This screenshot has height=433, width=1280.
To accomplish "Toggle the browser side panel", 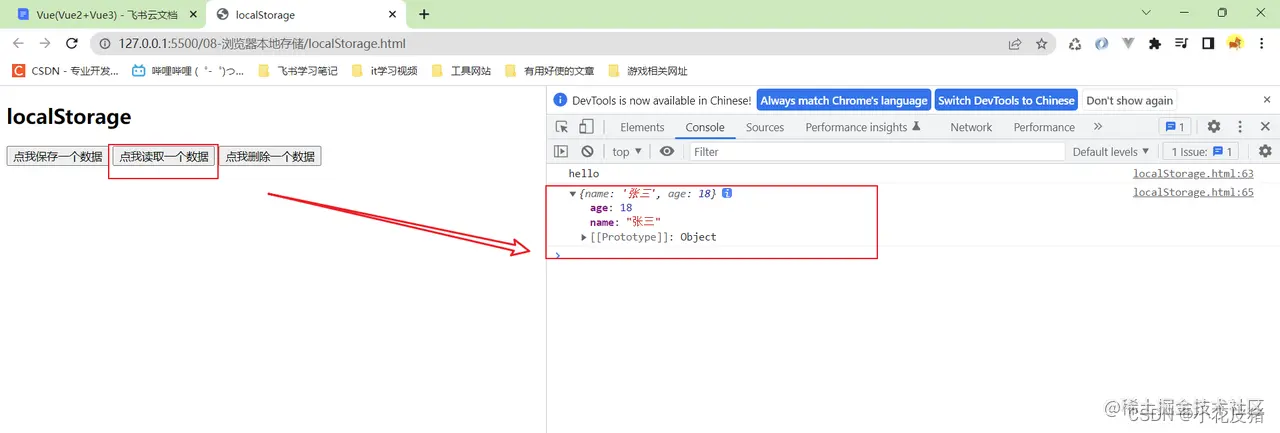I will [1208, 44].
